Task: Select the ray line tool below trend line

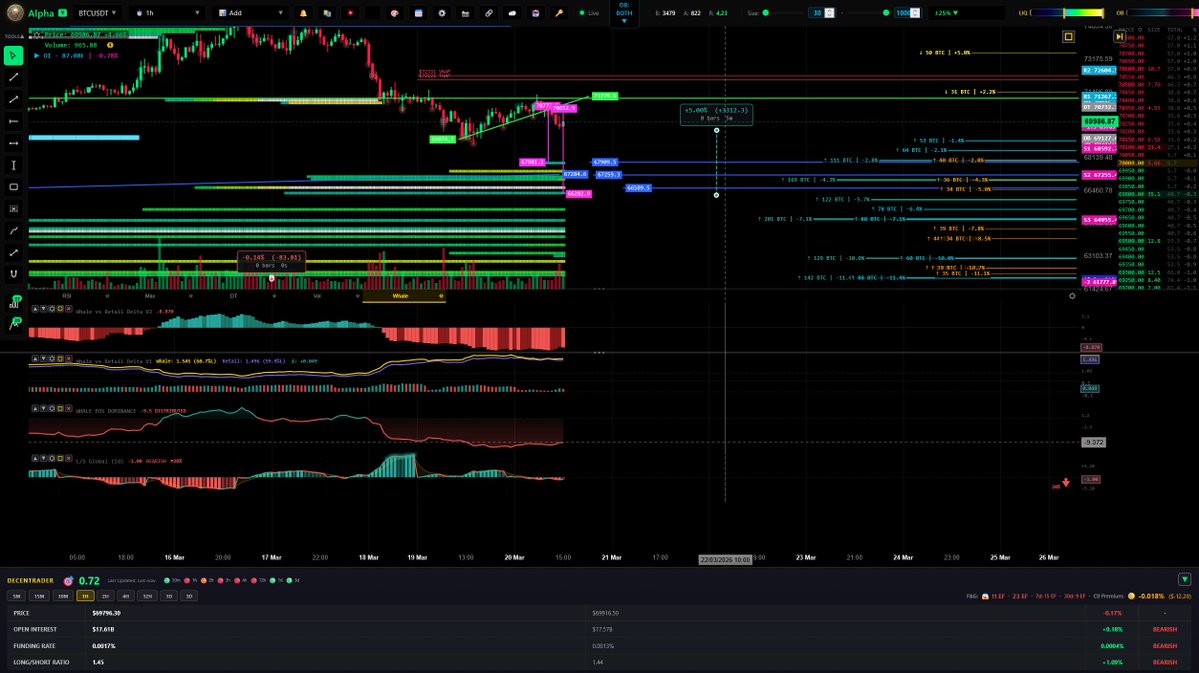Action: click(13, 99)
